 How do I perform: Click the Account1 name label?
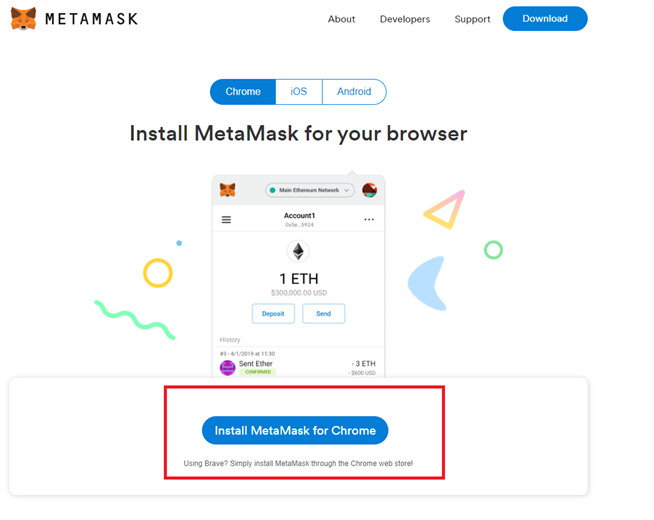pyautogui.click(x=299, y=216)
